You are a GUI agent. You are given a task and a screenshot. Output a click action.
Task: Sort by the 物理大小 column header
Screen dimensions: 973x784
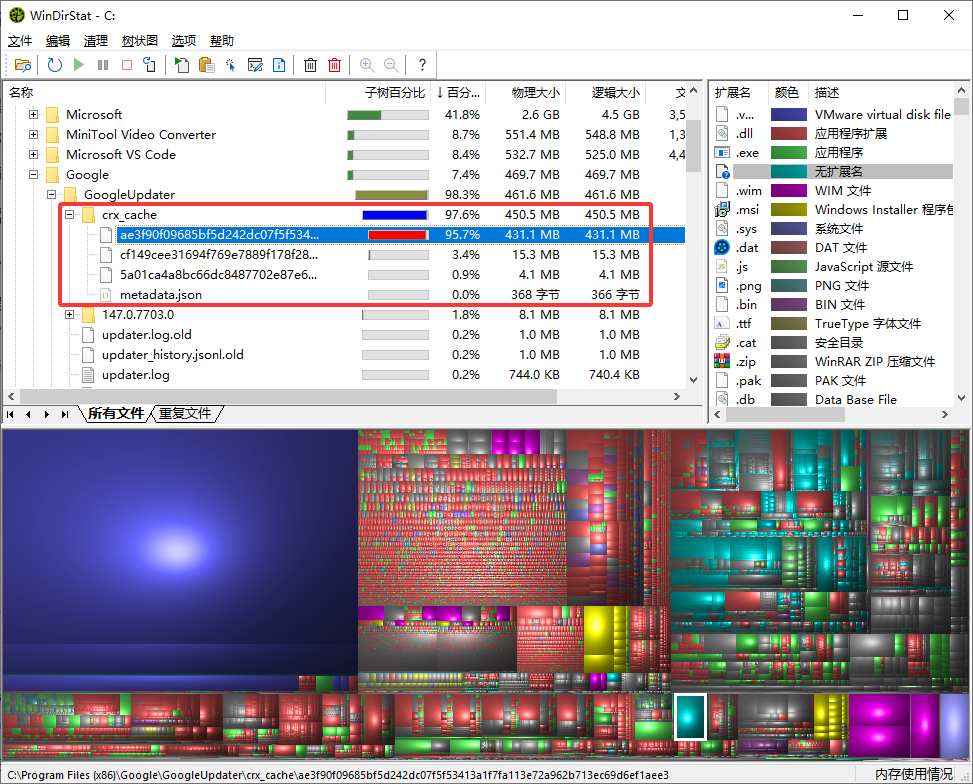tap(536, 93)
